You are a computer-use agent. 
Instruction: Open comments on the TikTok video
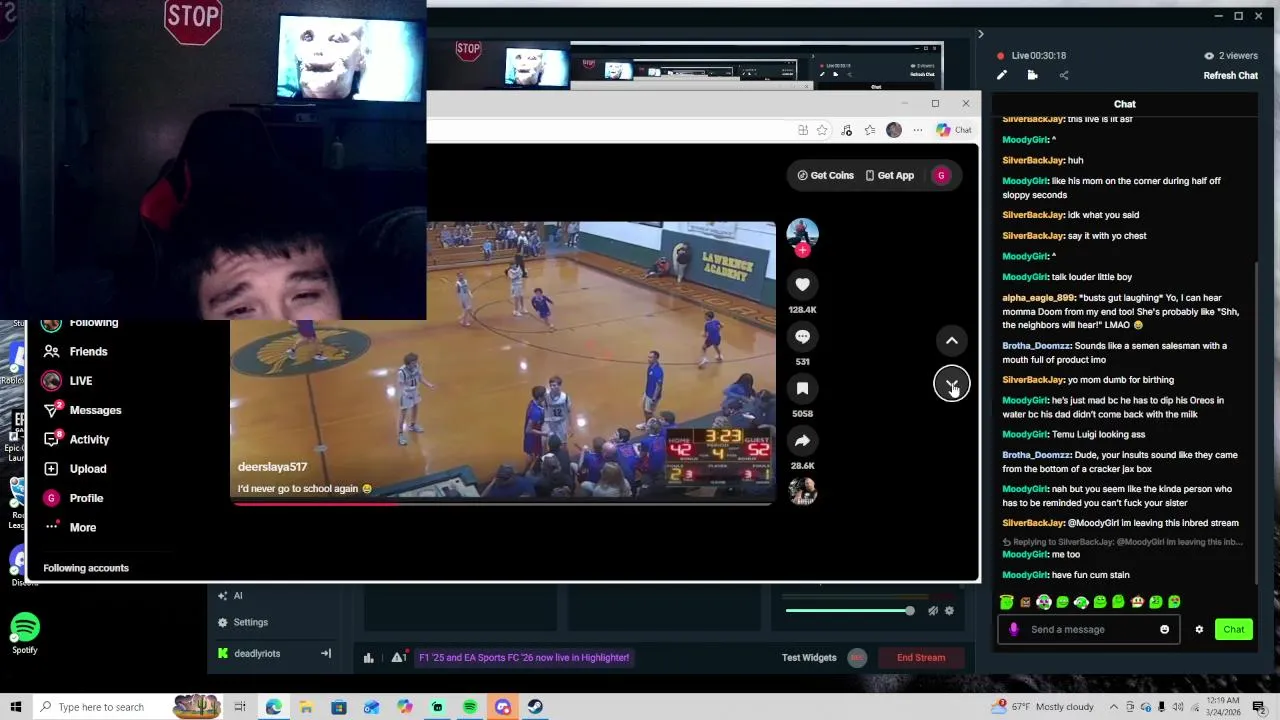click(x=802, y=337)
